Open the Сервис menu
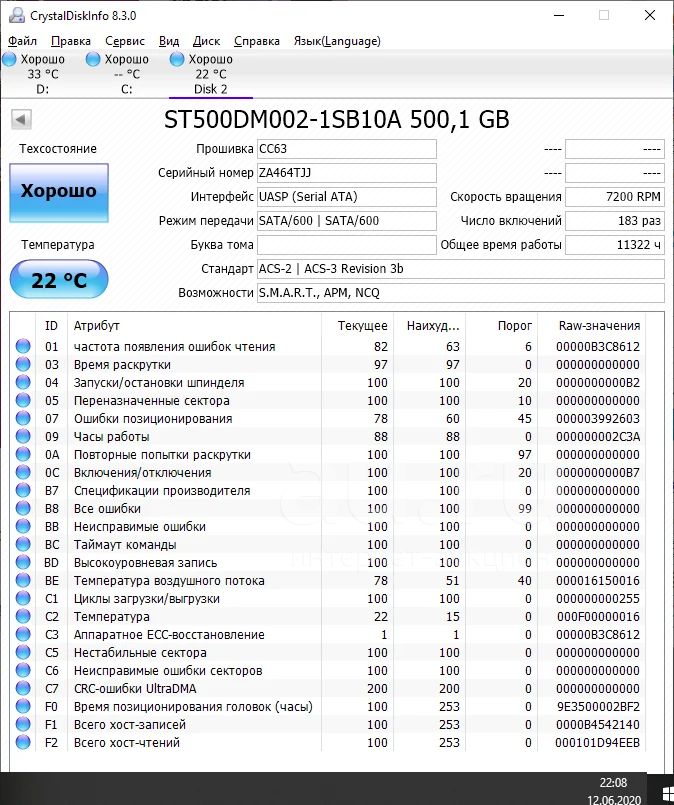The width and height of the screenshot is (674, 805). pos(125,41)
